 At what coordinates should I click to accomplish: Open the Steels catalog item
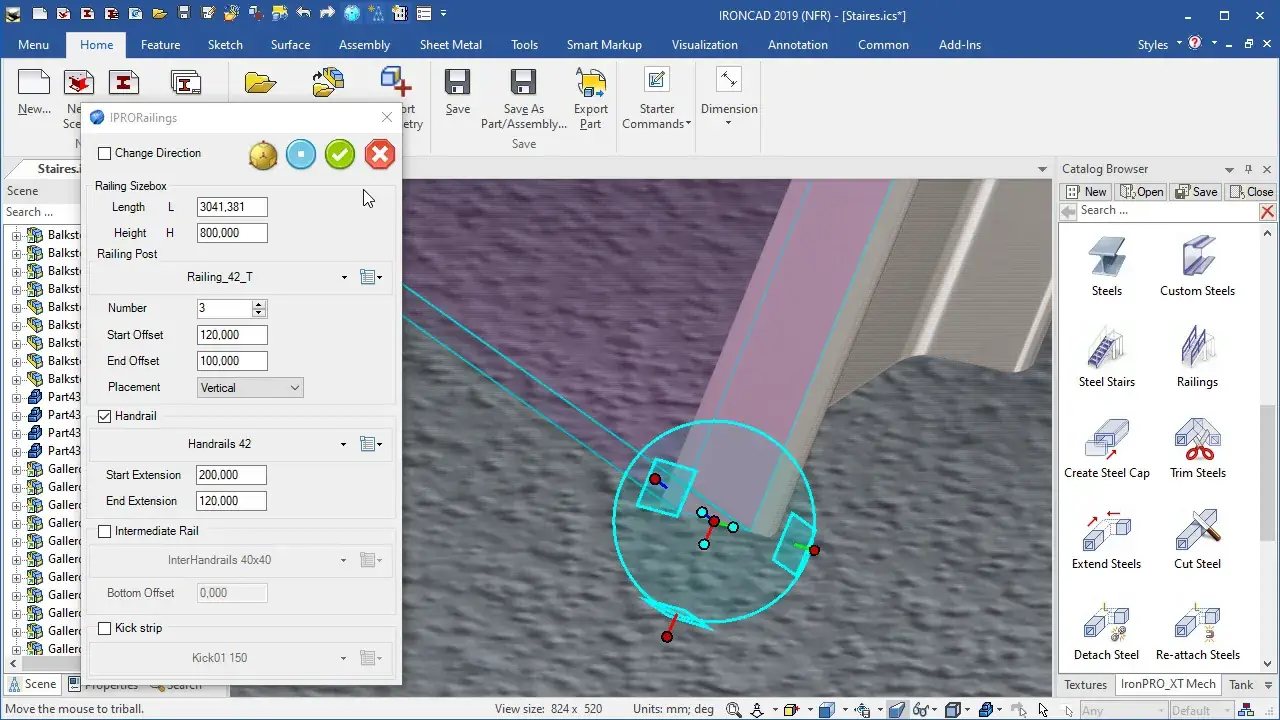pyautogui.click(x=1107, y=267)
